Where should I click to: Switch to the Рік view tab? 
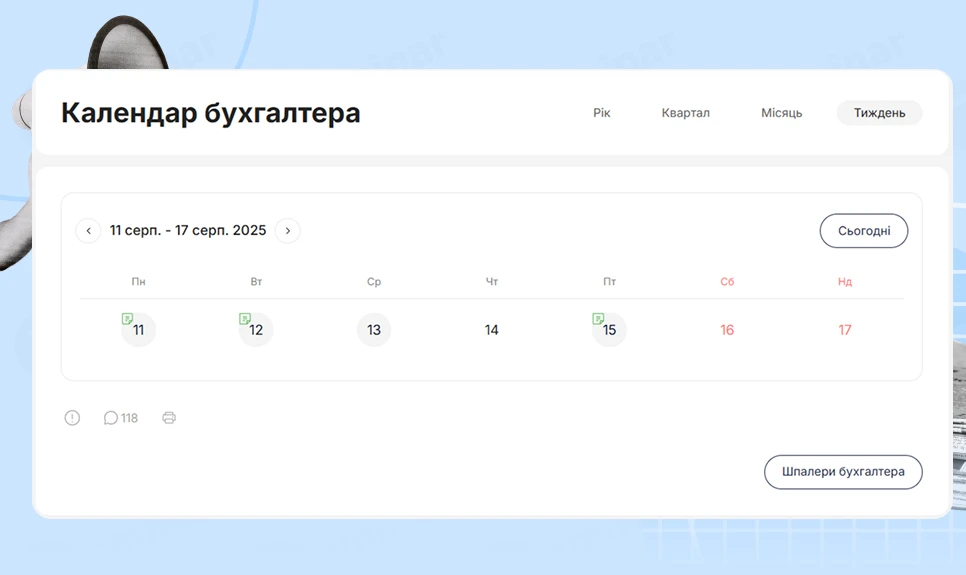[x=602, y=113]
